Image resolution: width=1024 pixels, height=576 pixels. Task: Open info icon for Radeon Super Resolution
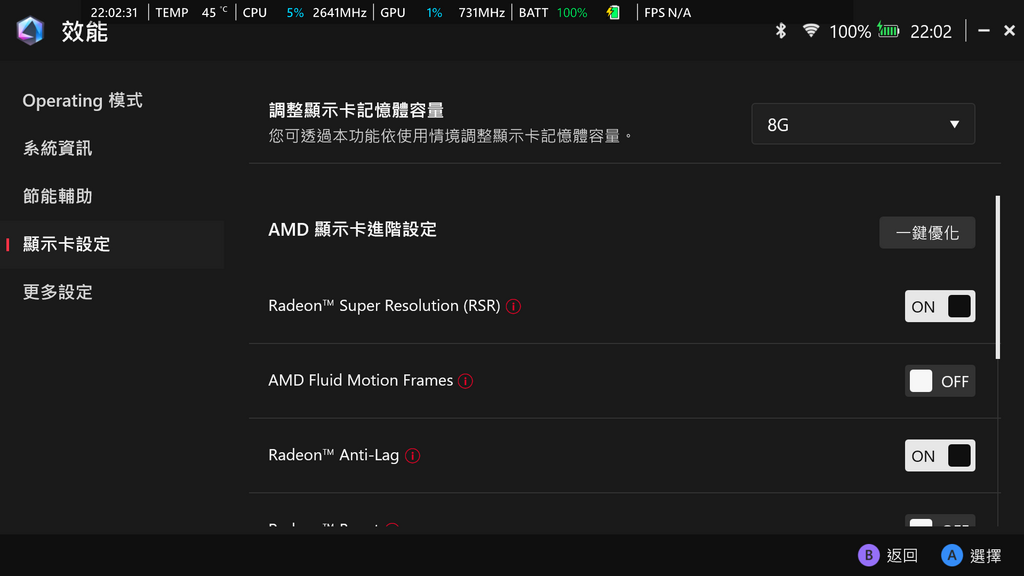coord(514,306)
